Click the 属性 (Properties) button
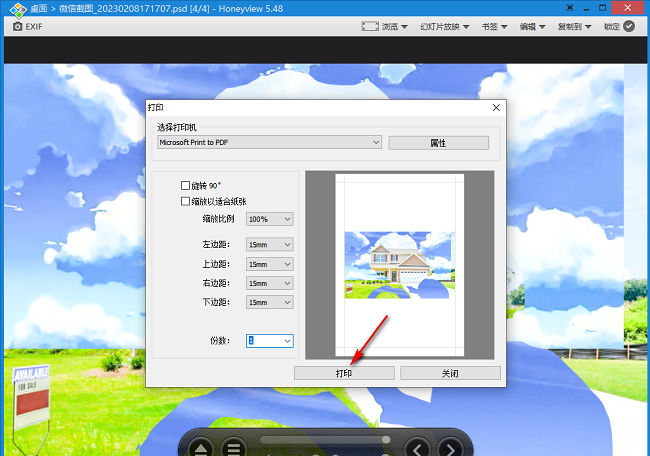The height and width of the screenshot is (456, 650). (x=438, y=143)
